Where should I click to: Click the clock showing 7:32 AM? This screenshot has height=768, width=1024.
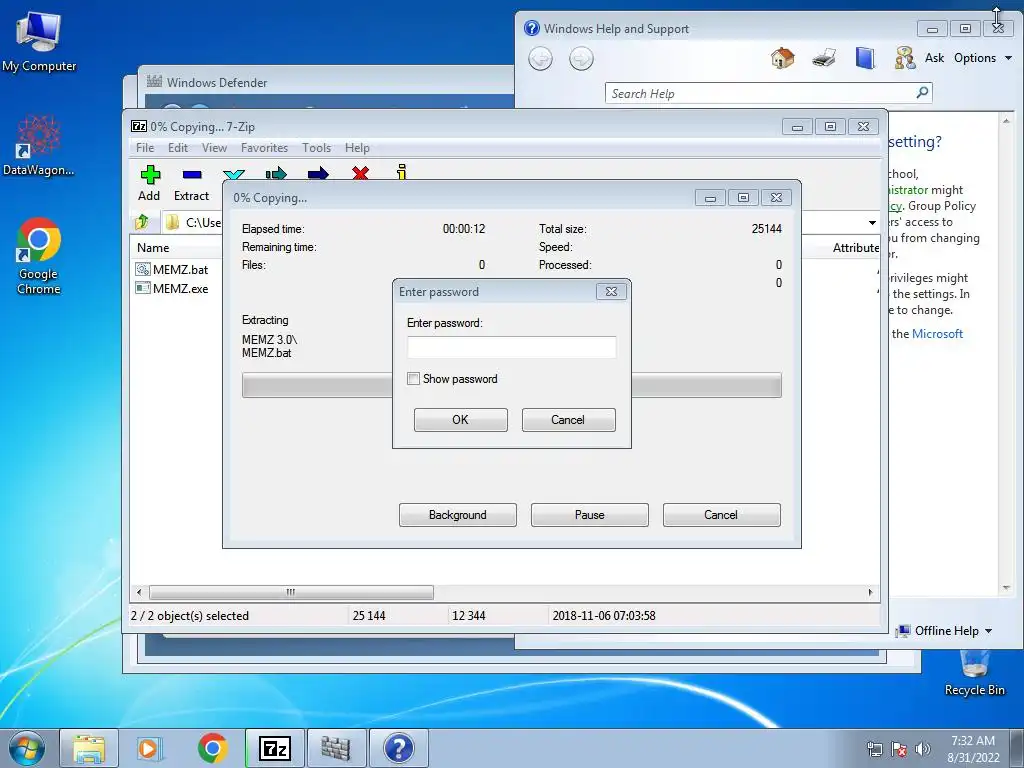[x=973, y=741]
